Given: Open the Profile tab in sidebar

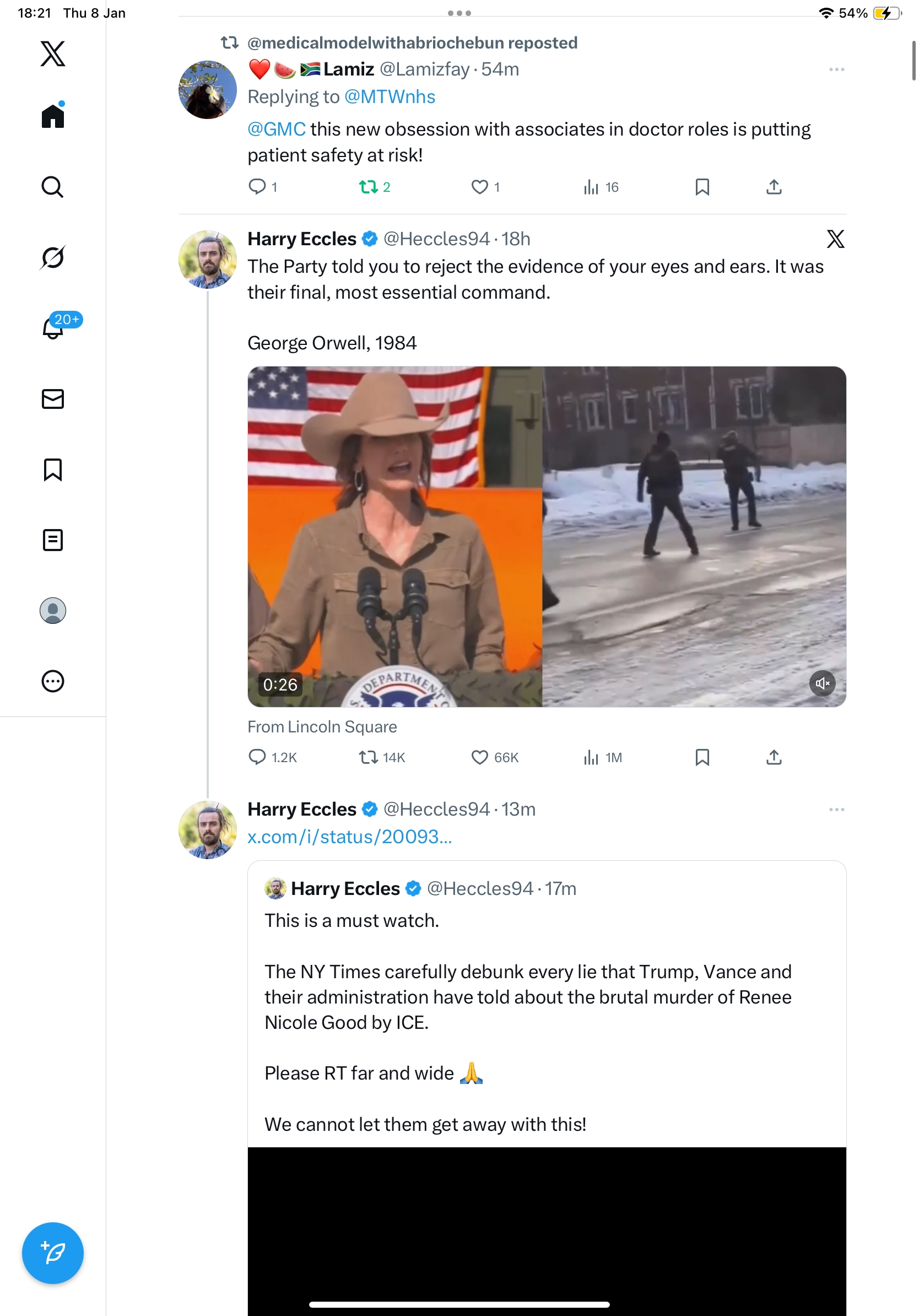Looking at the screenshot, I should pyautogui.click(x=53, y=611).
